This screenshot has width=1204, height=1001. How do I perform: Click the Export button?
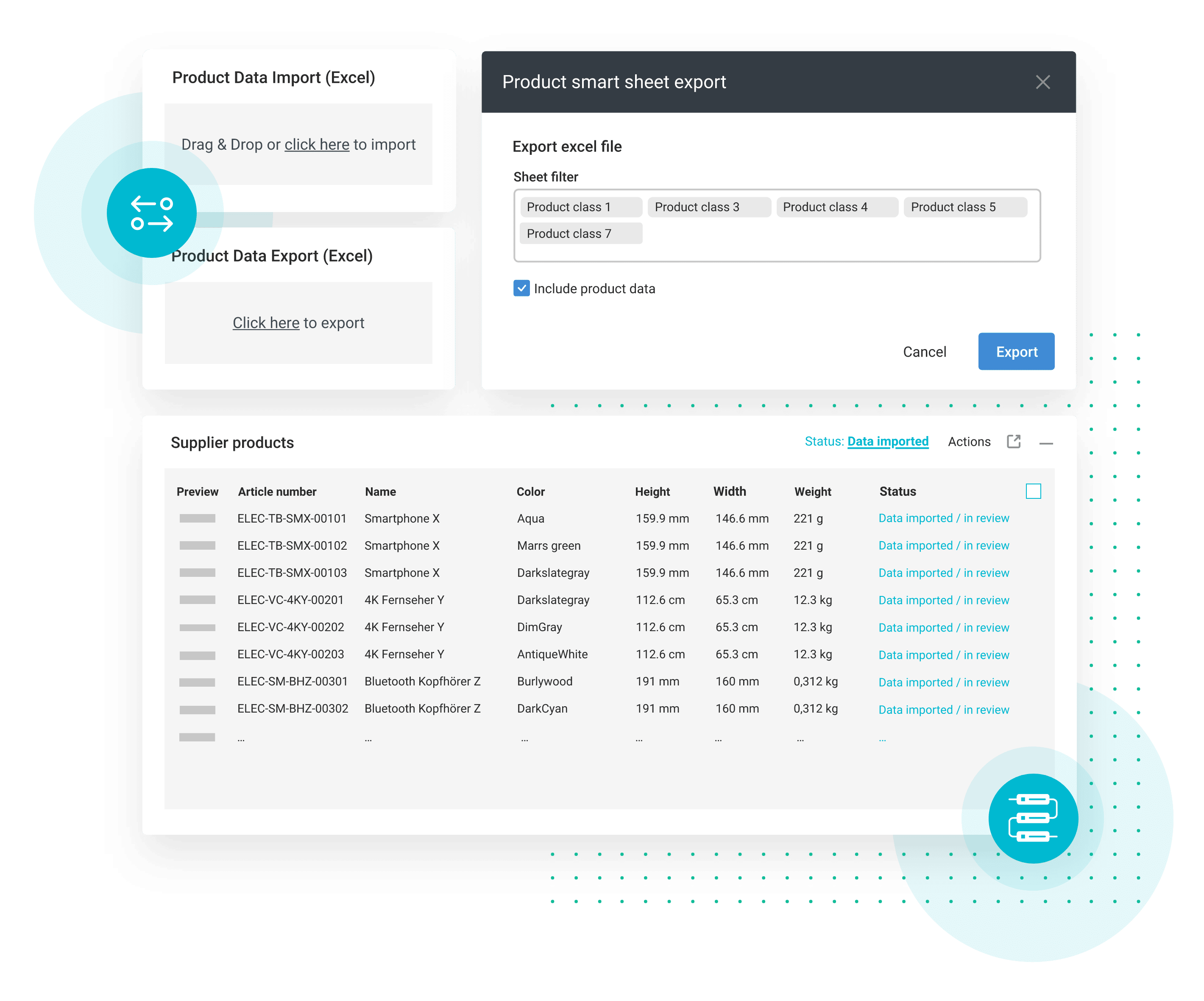pyautogui.click(x=1016, y=352)
